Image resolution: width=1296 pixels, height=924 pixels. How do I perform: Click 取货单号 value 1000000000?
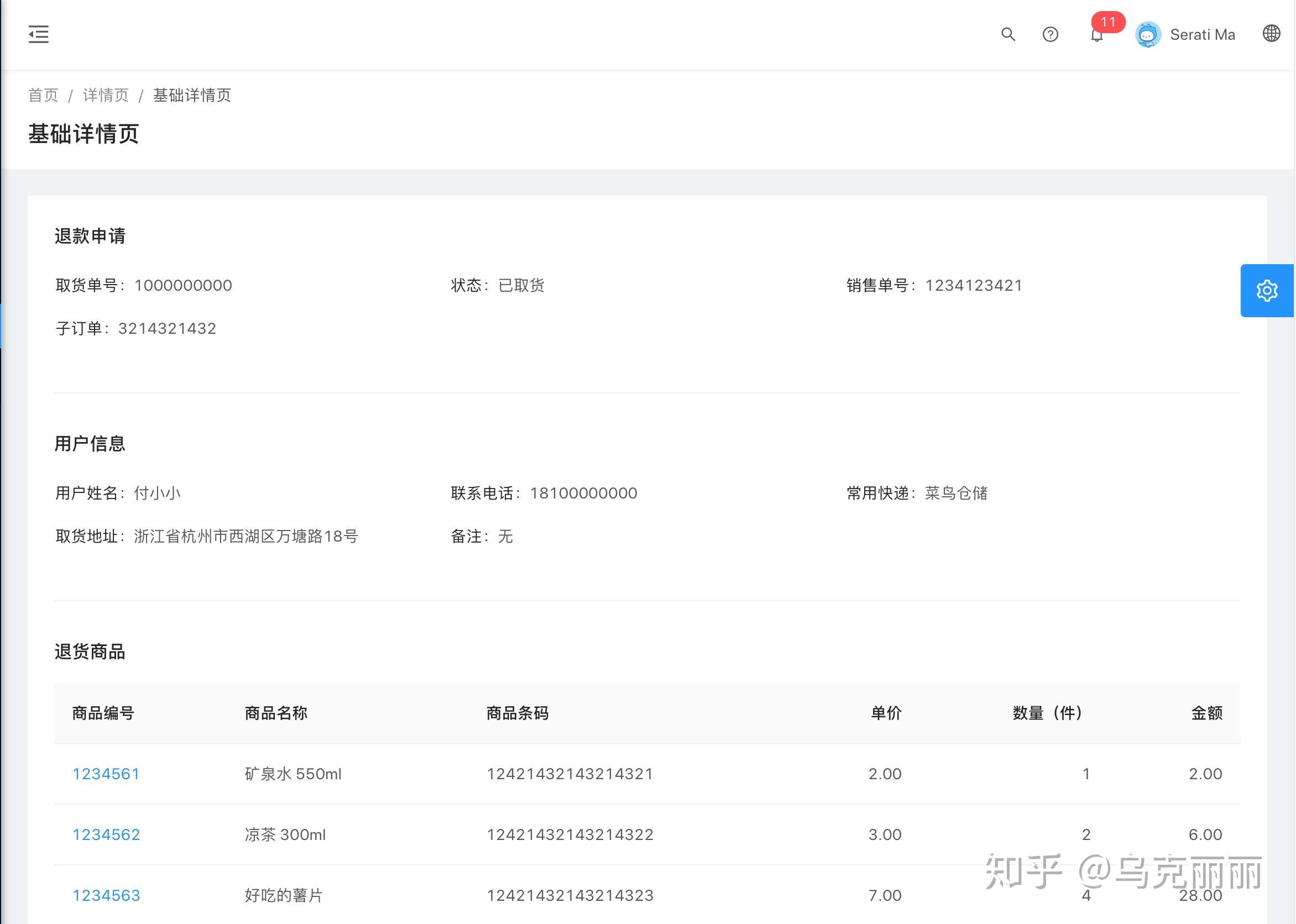point(183,285)
